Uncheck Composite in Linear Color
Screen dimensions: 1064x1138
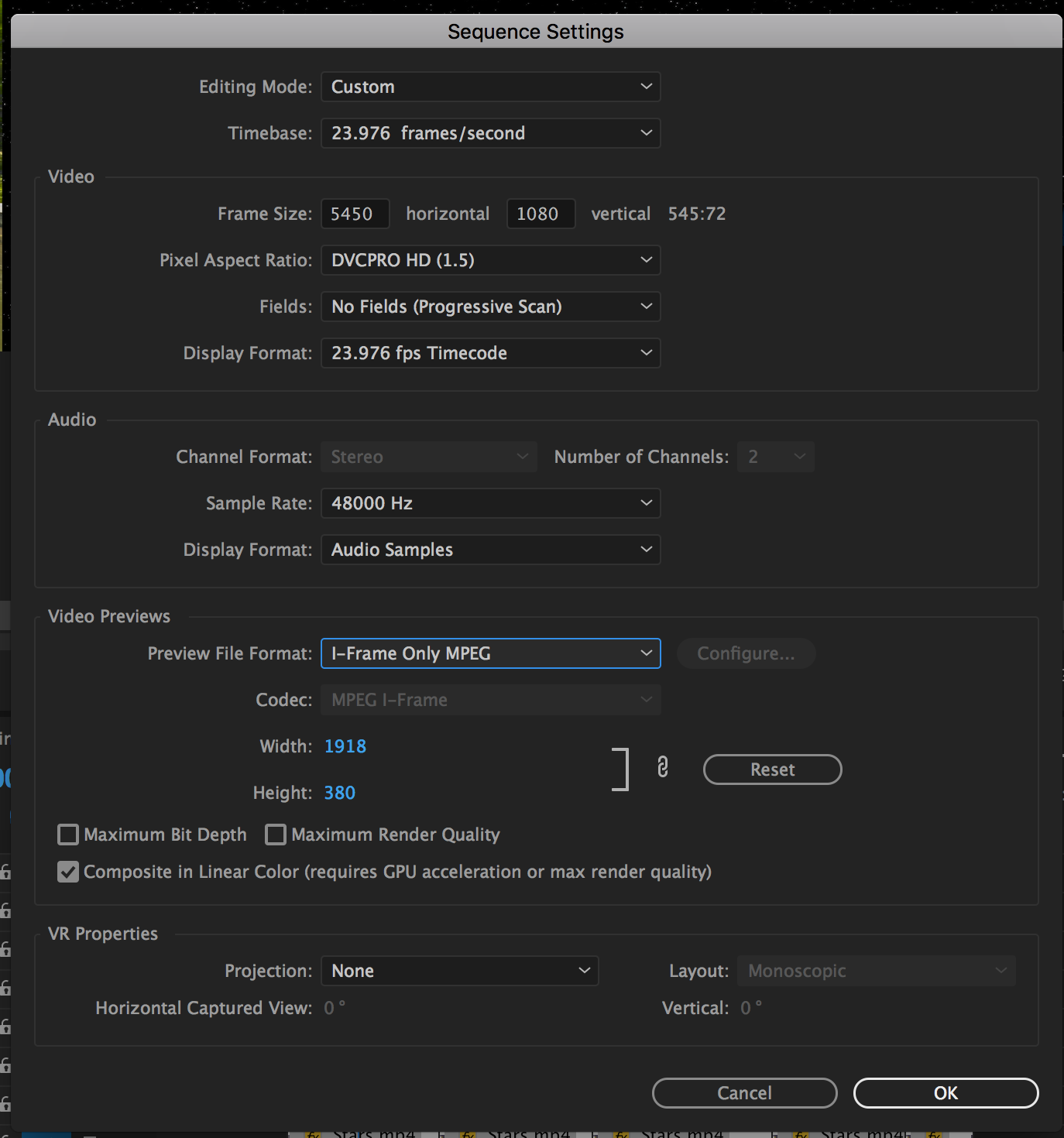point(68,872)
